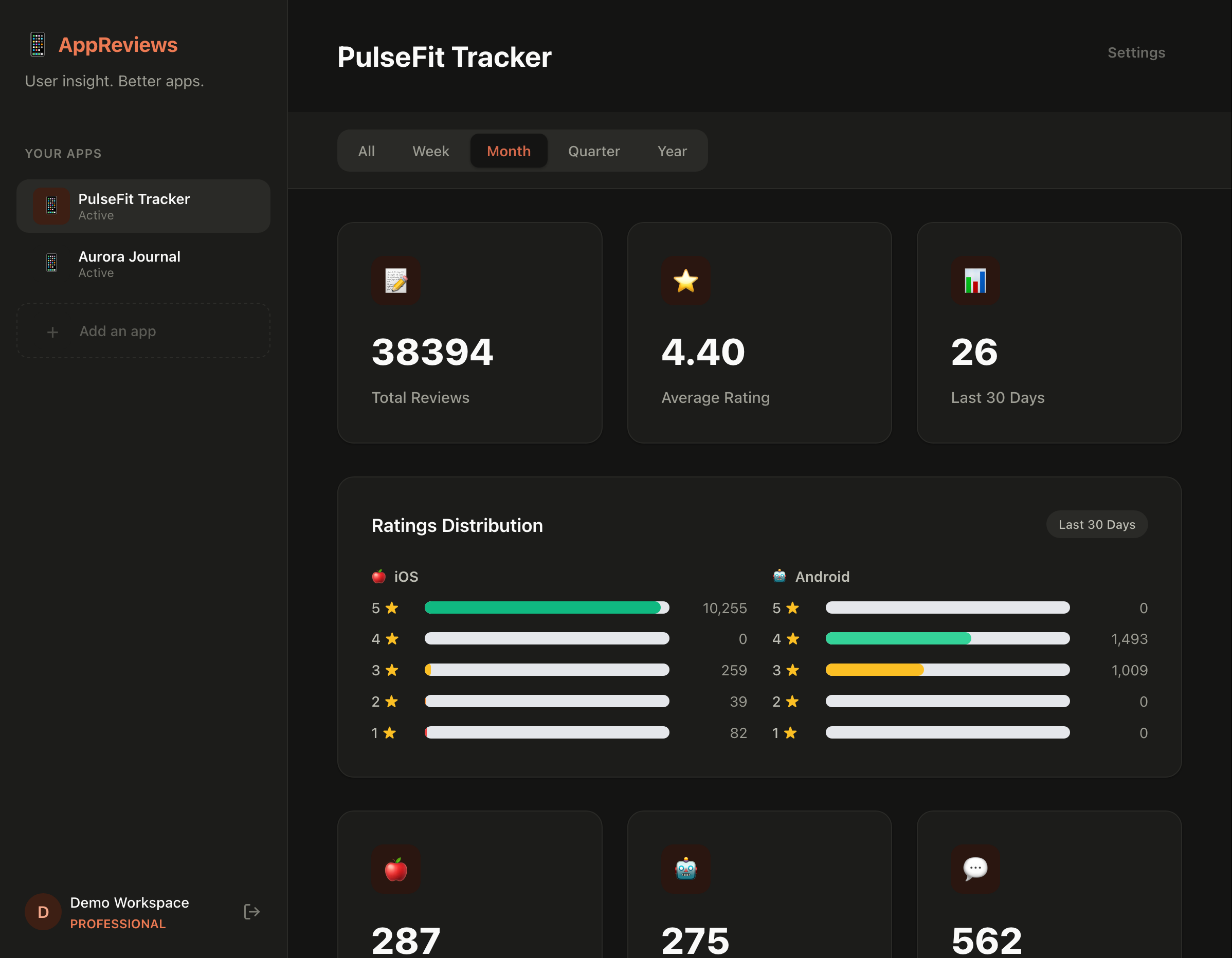Click the apple icon next to iOS heading
The width and height of the screenshot is (1232, 958).
378,576
